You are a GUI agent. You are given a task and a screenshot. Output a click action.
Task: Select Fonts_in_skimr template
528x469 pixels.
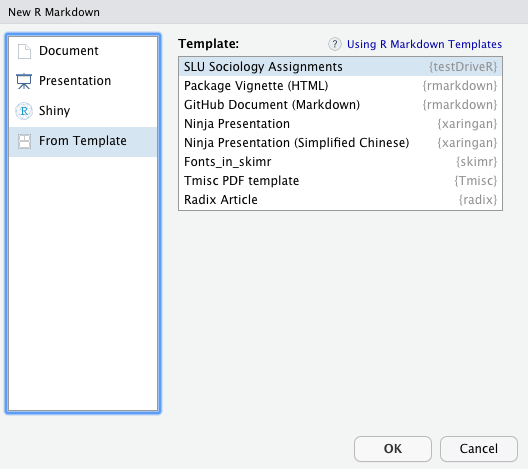coord(340,162)
